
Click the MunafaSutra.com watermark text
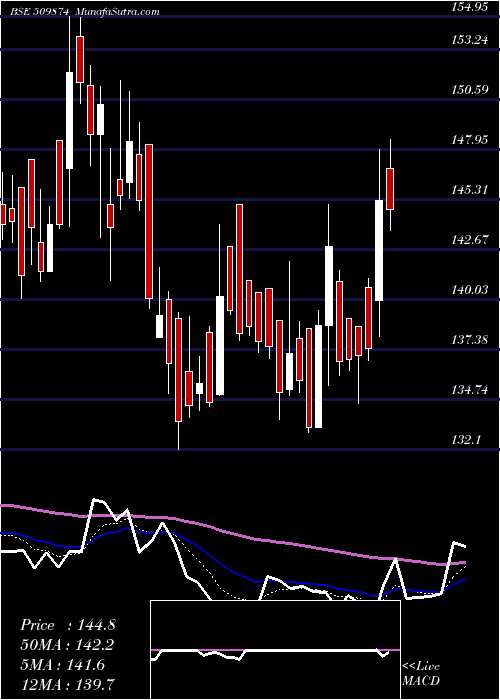[x=118, y=12]
